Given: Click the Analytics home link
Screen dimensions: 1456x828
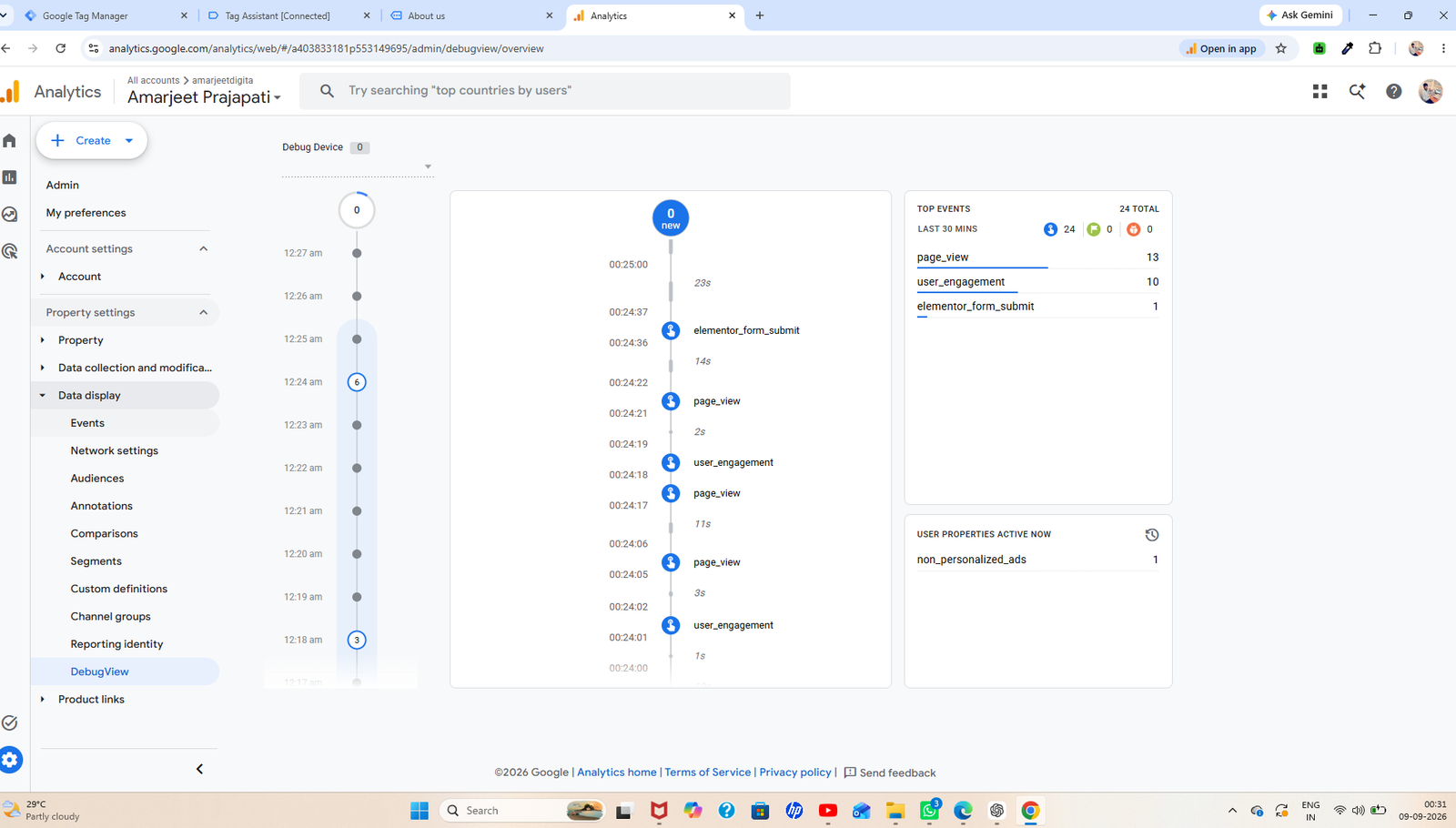Looking at the screenshot, I should click(617, 772).
